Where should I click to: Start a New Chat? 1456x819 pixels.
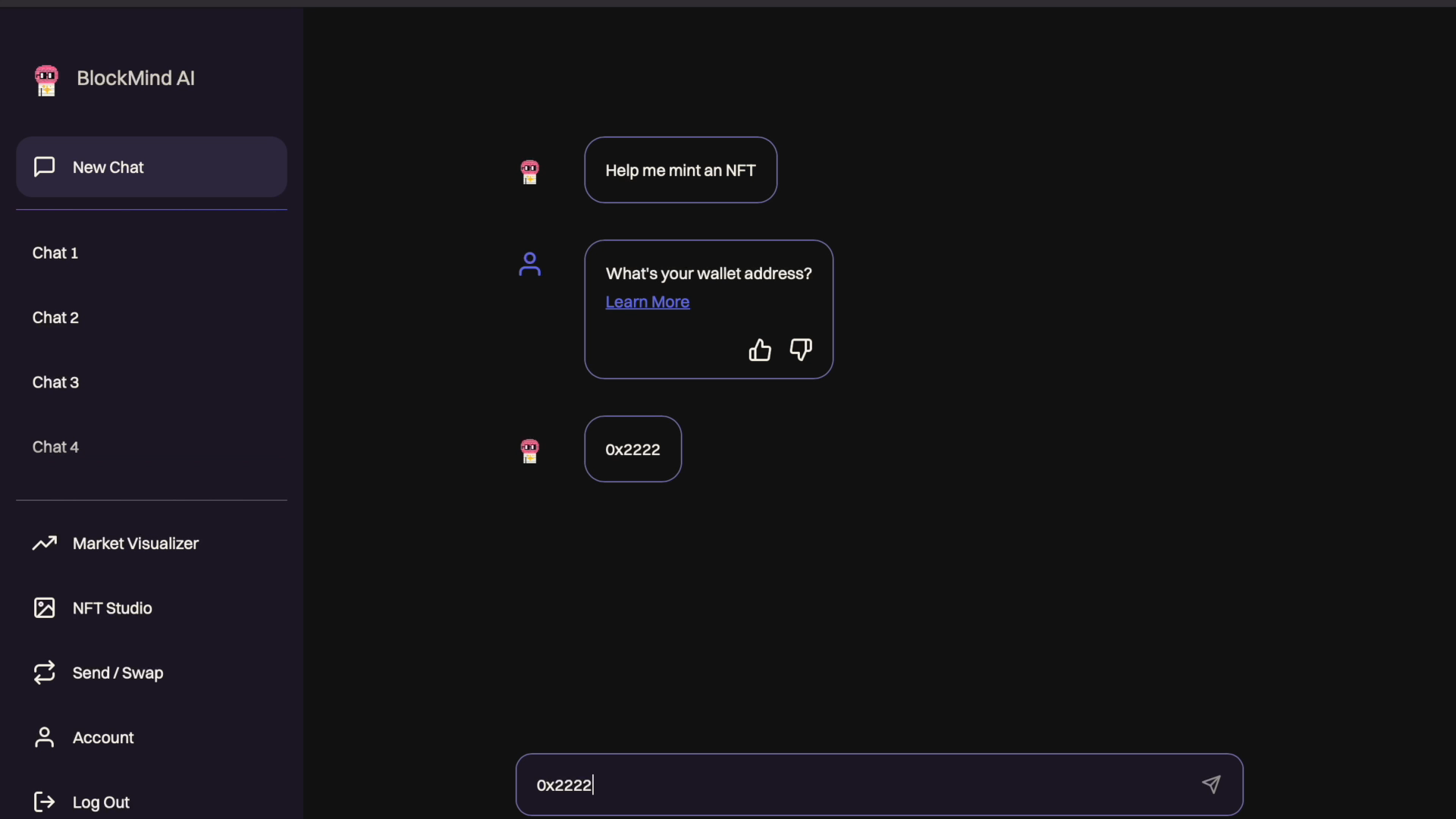152,167
